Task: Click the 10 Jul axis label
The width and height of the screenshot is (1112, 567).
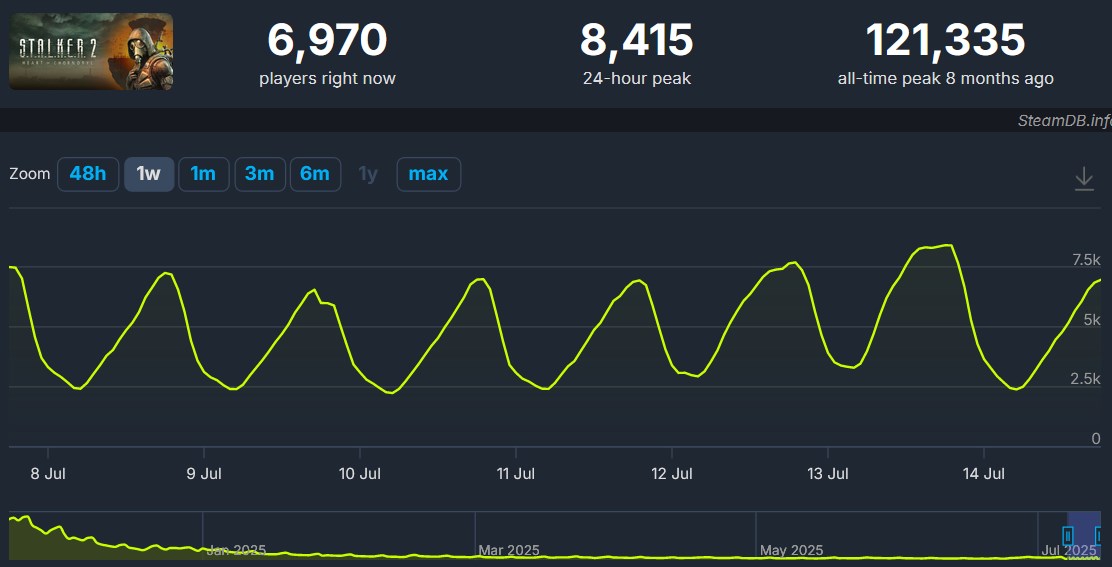Action: [x=360, y=474]
